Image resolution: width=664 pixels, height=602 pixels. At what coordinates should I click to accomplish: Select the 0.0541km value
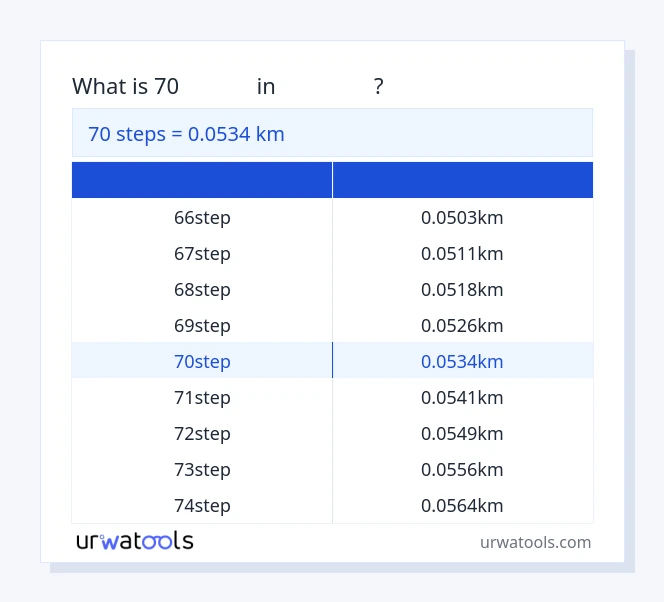pyautogui.click(x=462, y=398)
